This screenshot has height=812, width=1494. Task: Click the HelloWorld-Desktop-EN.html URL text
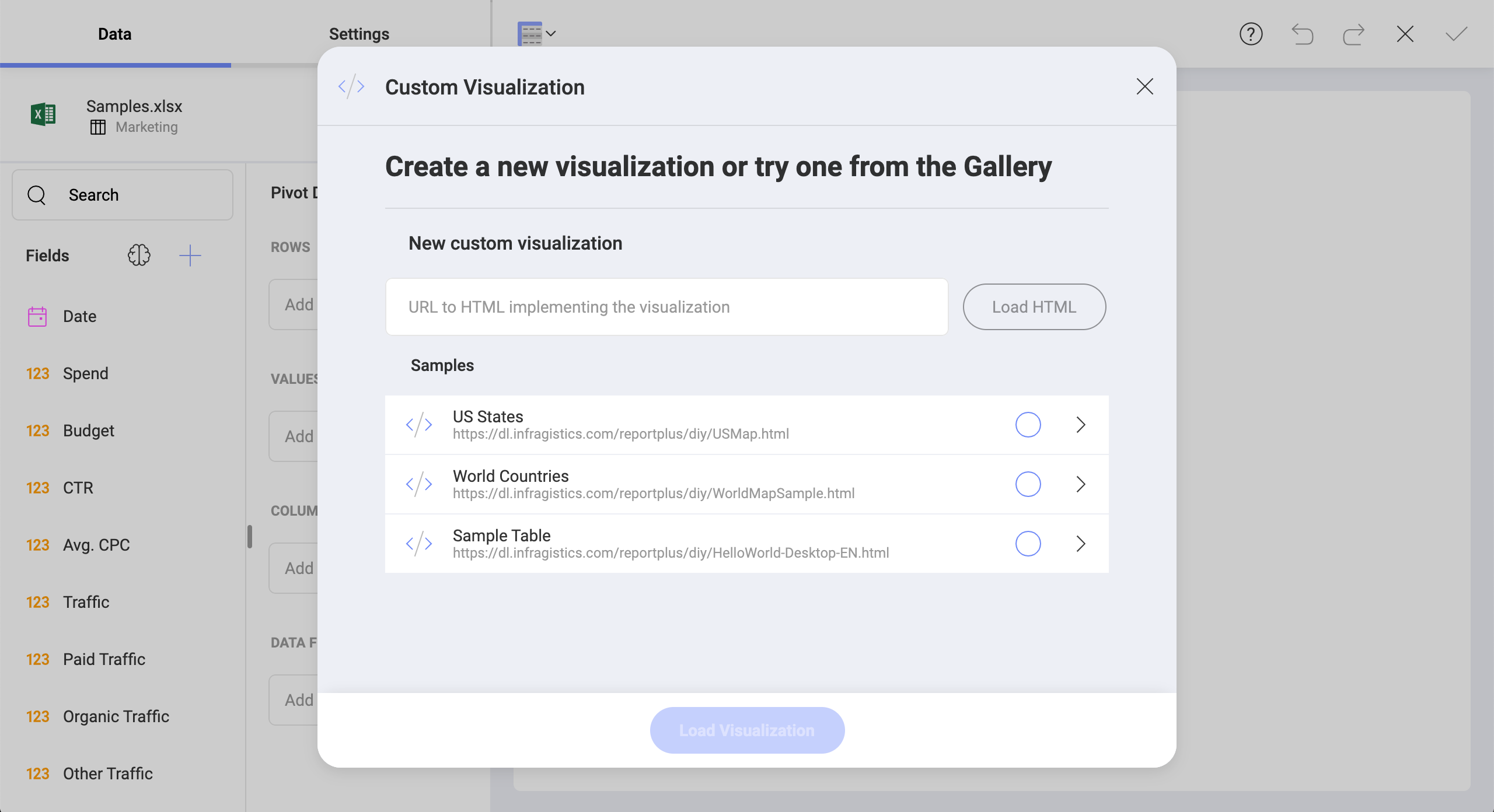671,553
